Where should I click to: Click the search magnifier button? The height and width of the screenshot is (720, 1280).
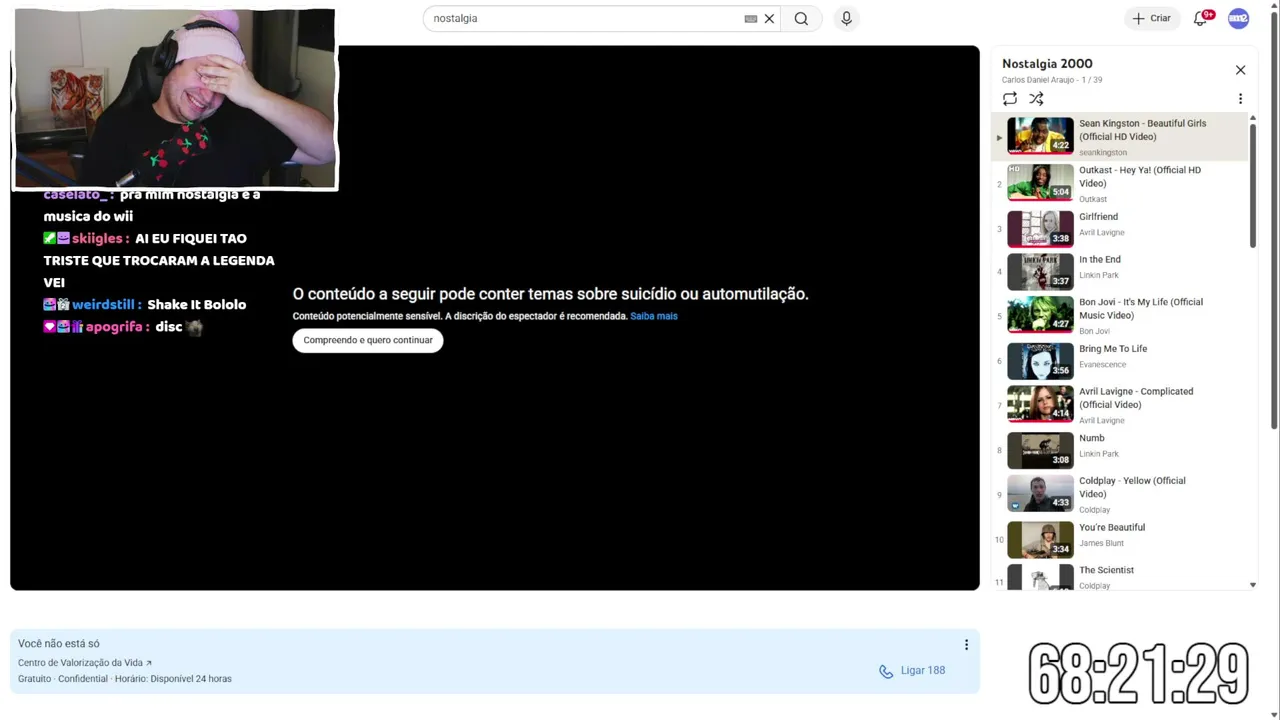tap(801, 18)
